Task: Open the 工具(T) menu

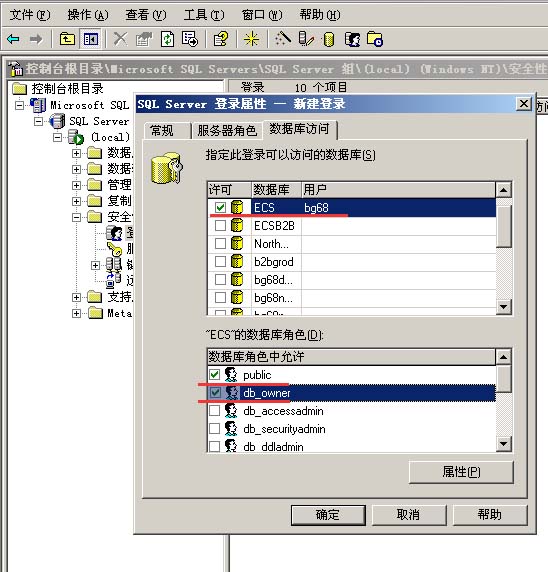Action: point(204,15)
